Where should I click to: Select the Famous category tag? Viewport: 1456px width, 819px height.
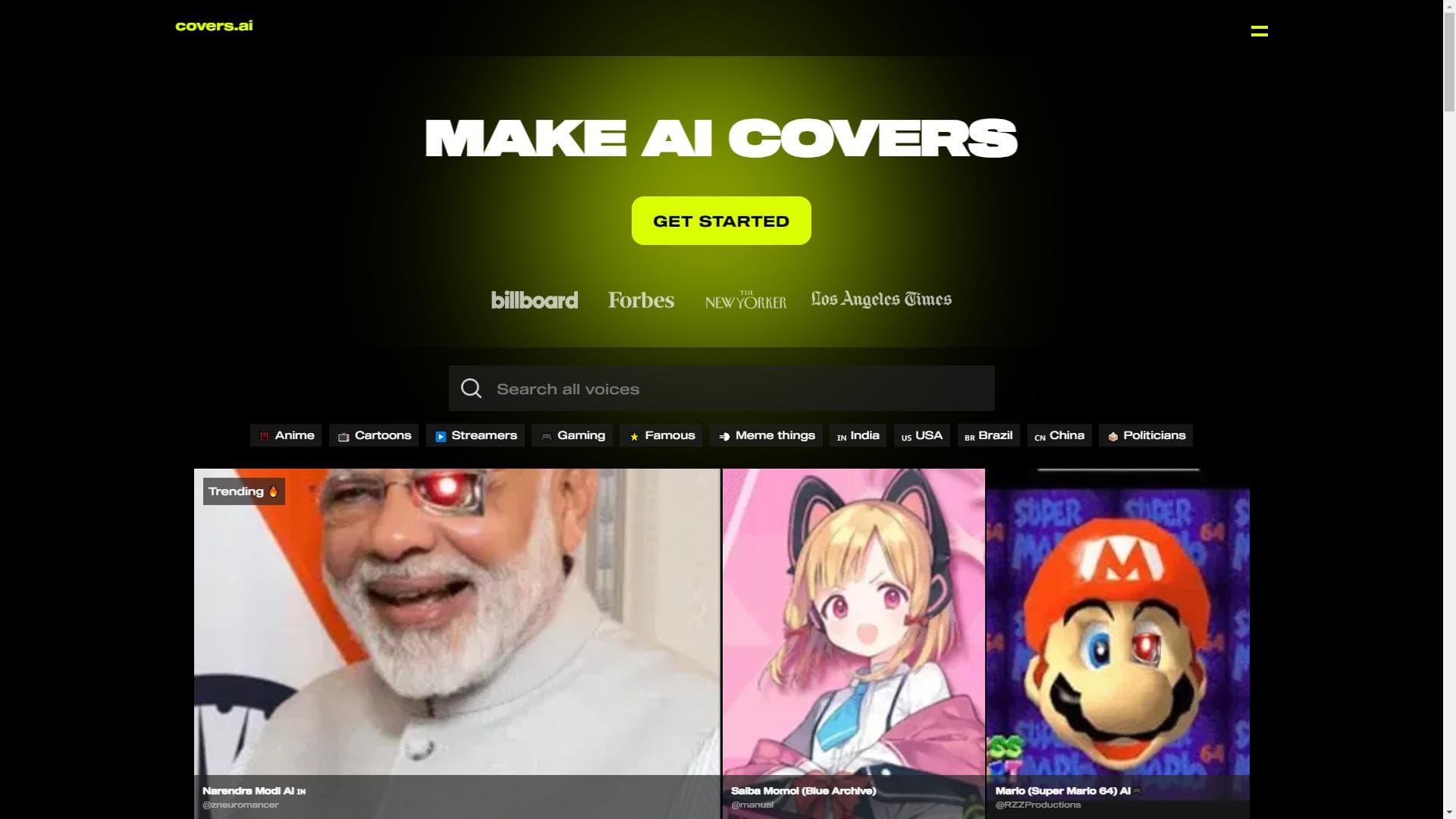661,435
